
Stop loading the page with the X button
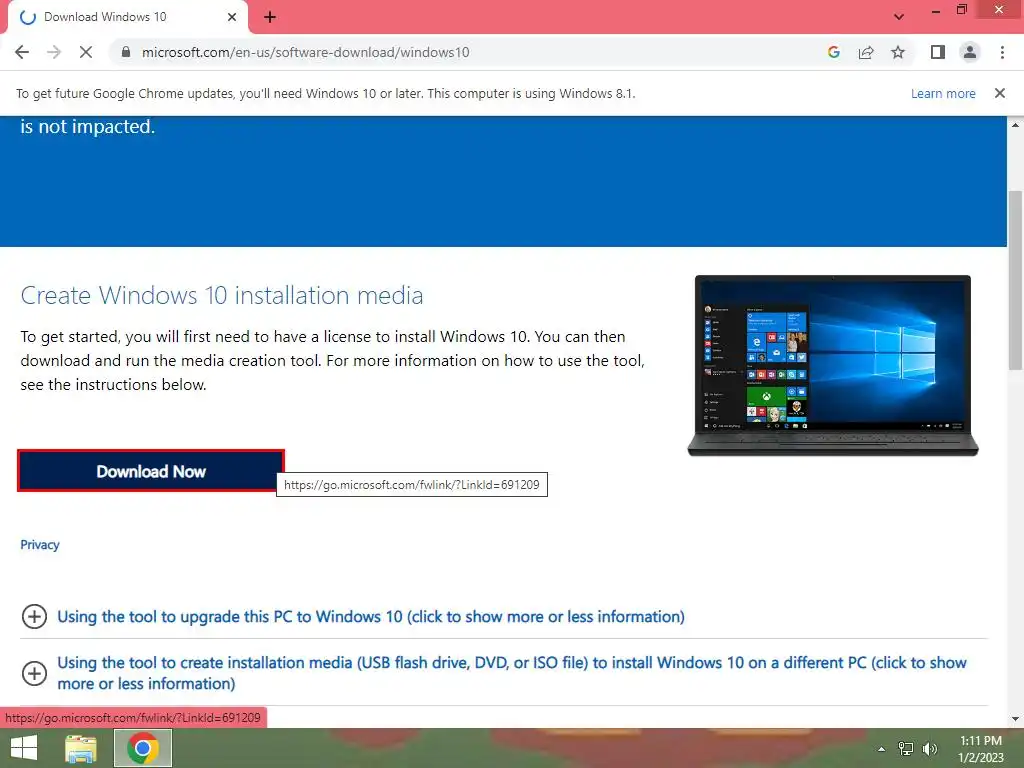pyautogui.click(x=86, y=52)
